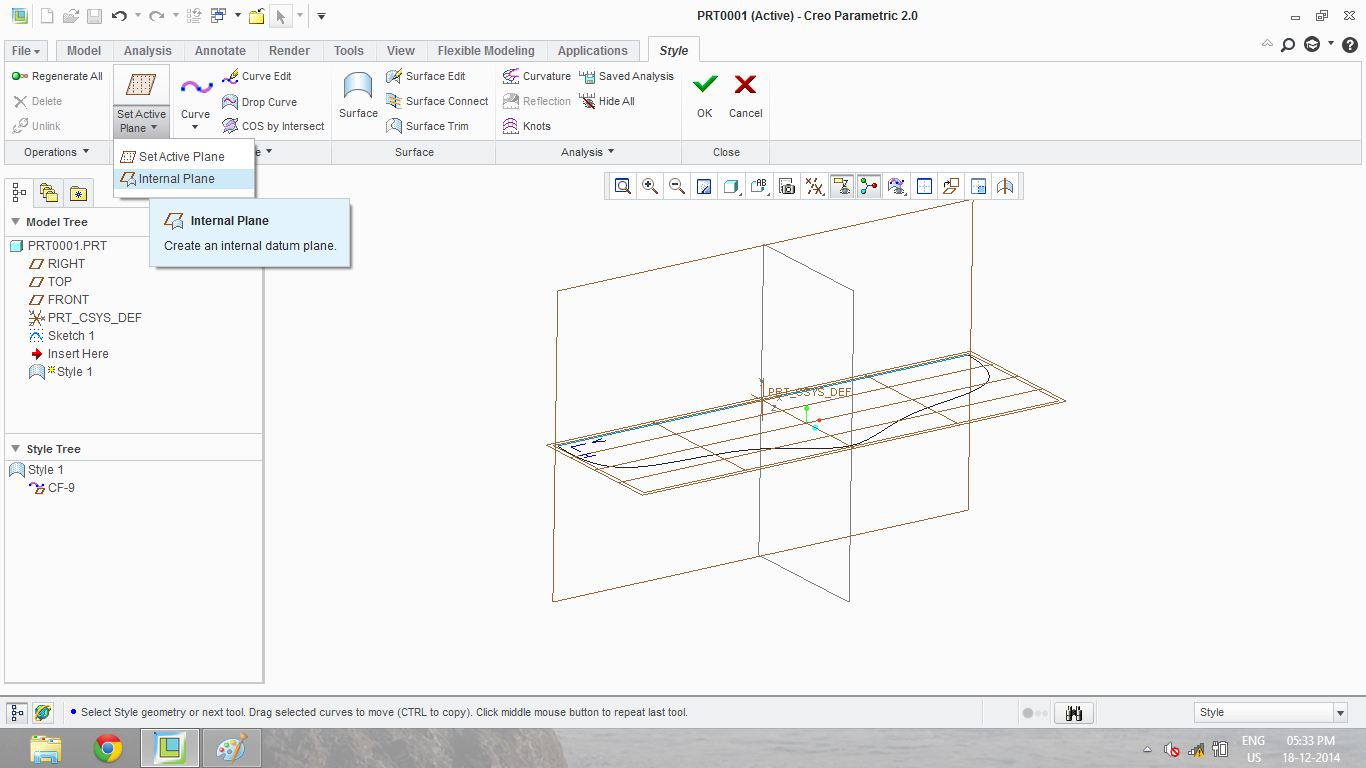Collapse the Model Tree section
Screen dimensions: 1366x768
tap(16, 222)
